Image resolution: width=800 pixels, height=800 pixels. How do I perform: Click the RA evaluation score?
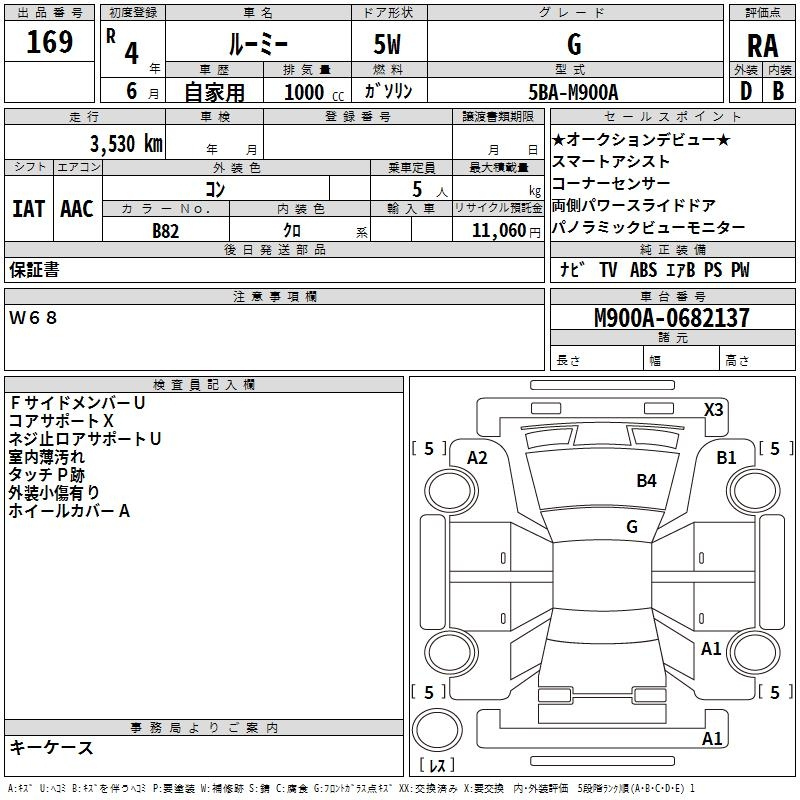point(762,45)
